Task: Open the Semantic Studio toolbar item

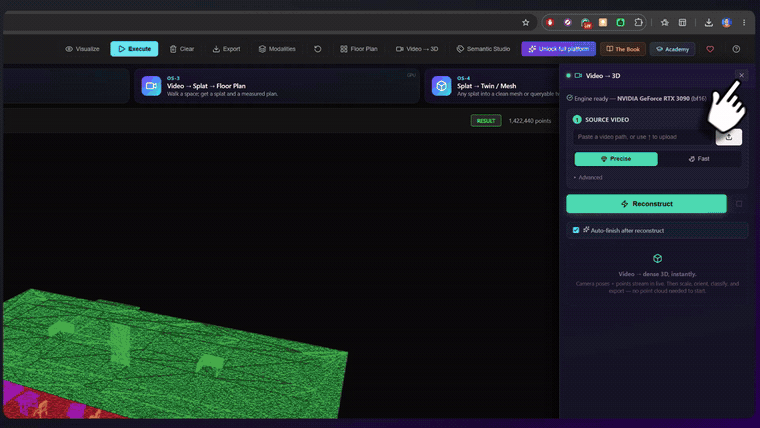Action: tap(483, 49)
